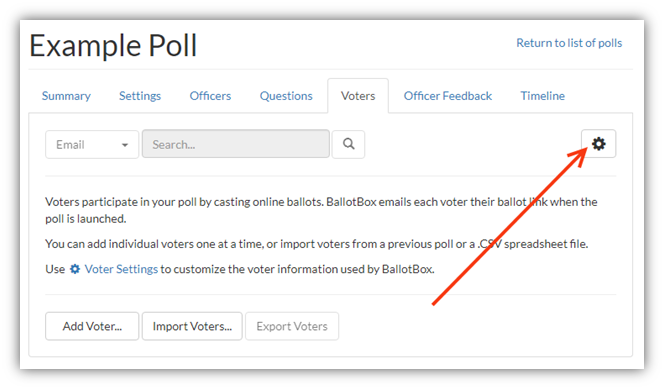Click the paragraph about importing .CSV voters
The width and height of the screenshot is (664, 389).
point(316,244)
